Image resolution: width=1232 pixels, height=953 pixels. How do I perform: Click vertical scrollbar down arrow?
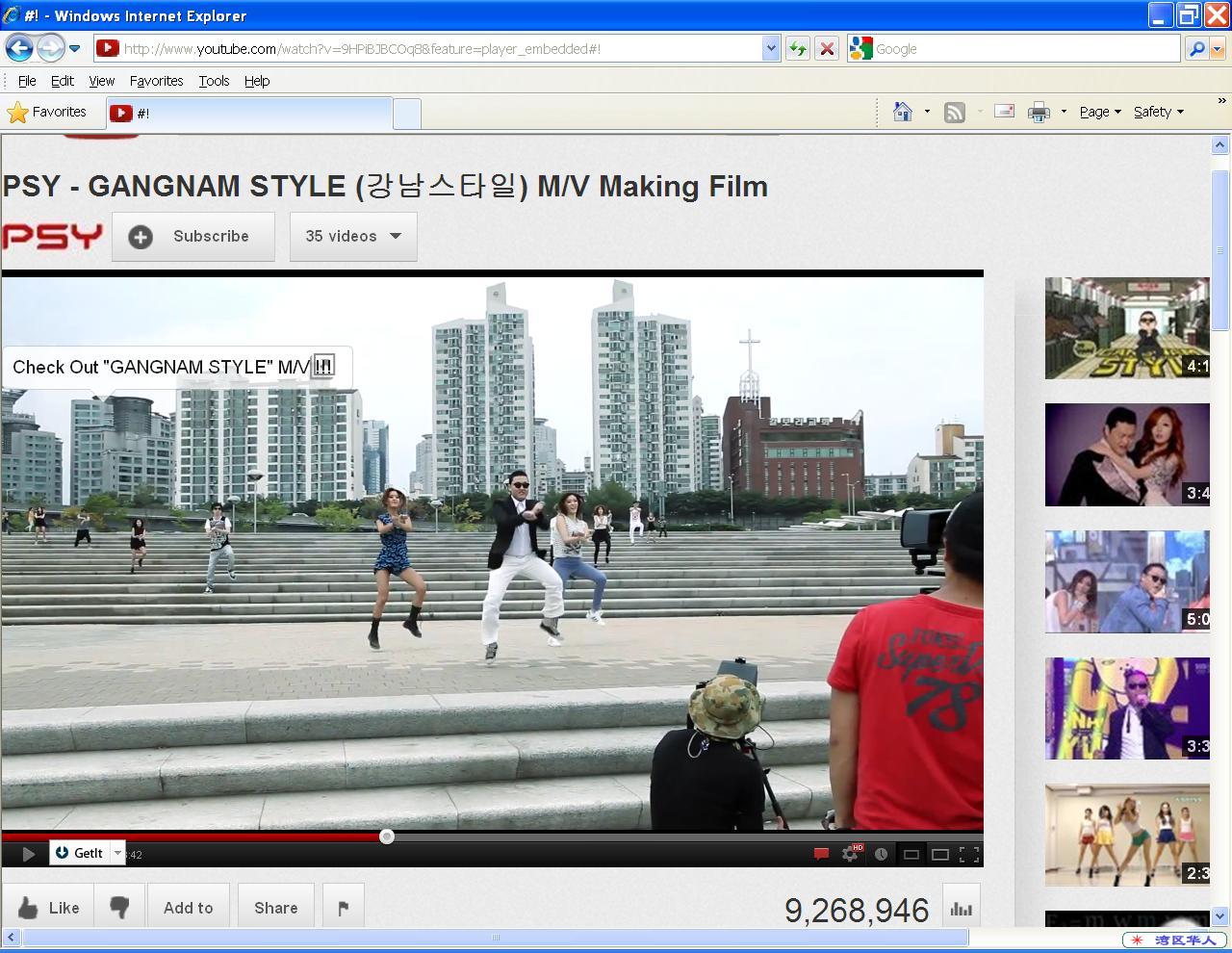tap(1219, 916)
